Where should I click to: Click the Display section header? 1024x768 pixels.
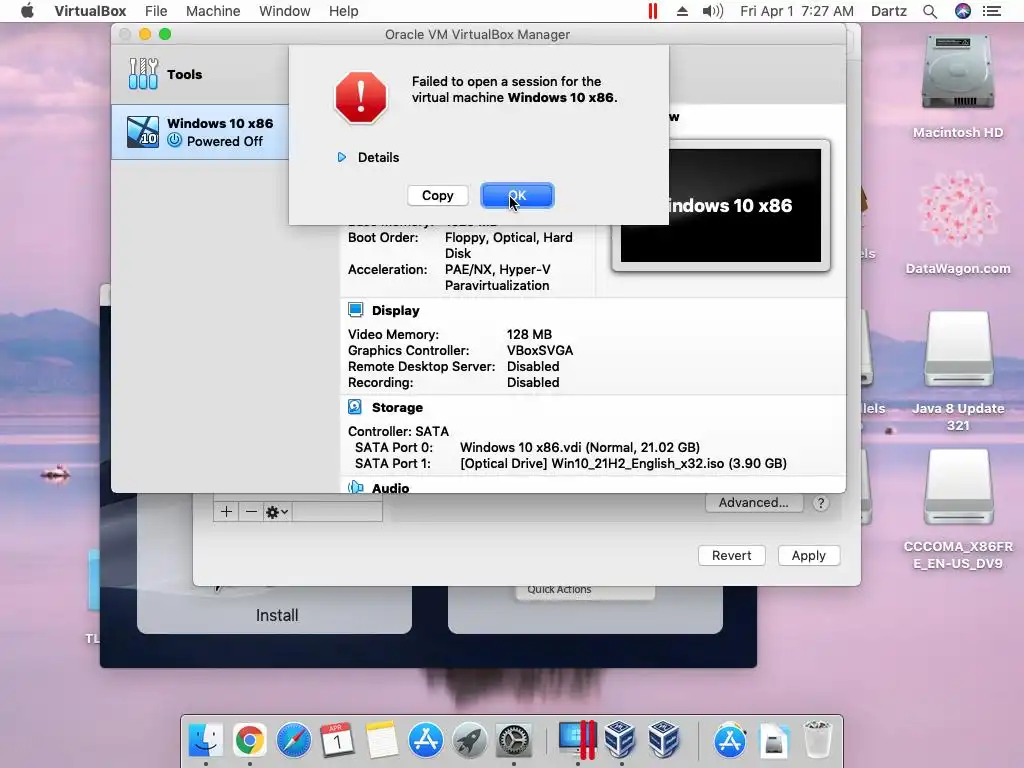pyautogui.click(x=396, y=311)
